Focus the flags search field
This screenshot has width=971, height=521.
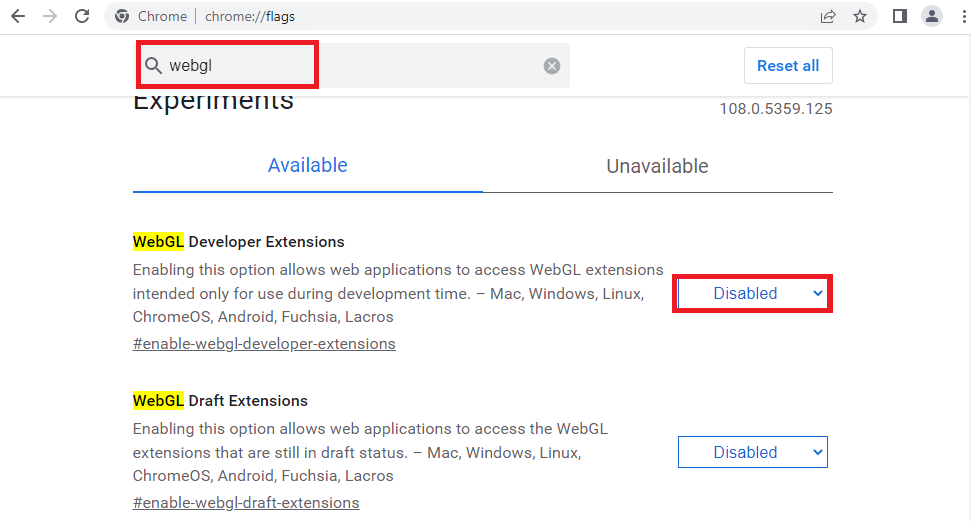(352, 66)
